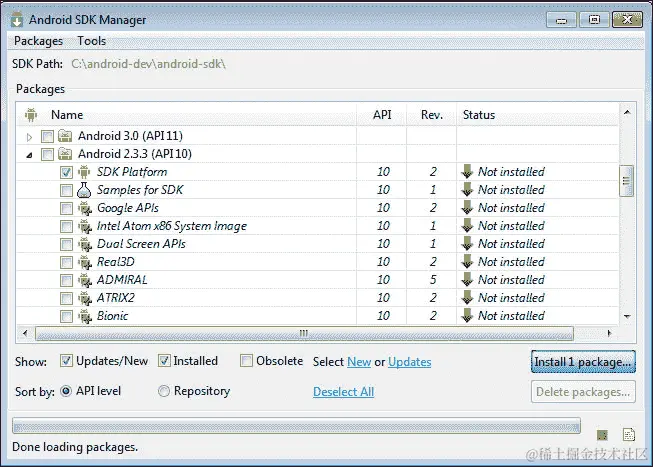Expand the Android 3.0 (API 11) tree node

pyautogui.click(x=29, y=137)
